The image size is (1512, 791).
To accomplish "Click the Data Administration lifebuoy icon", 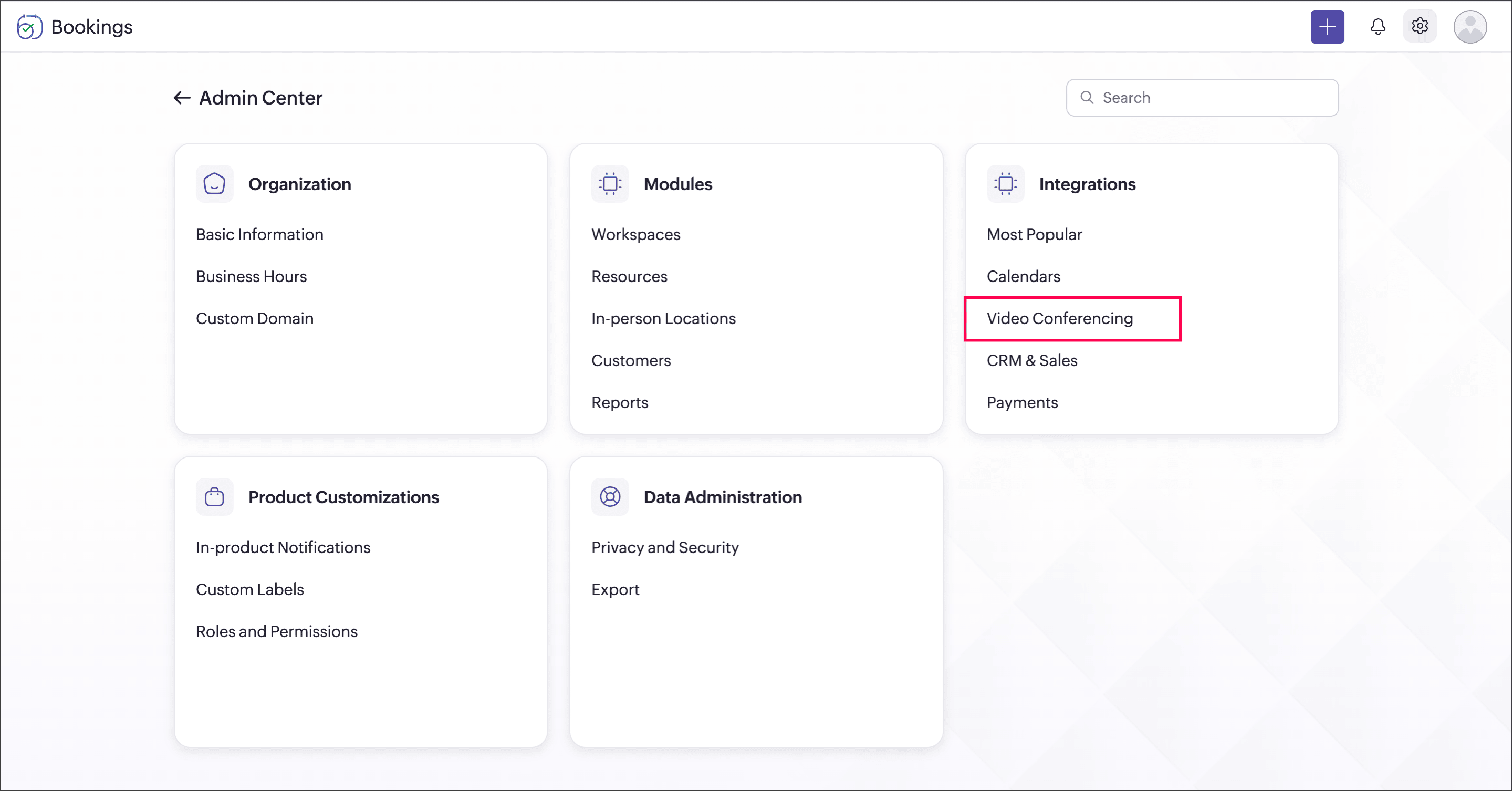I will click(610, 497).
